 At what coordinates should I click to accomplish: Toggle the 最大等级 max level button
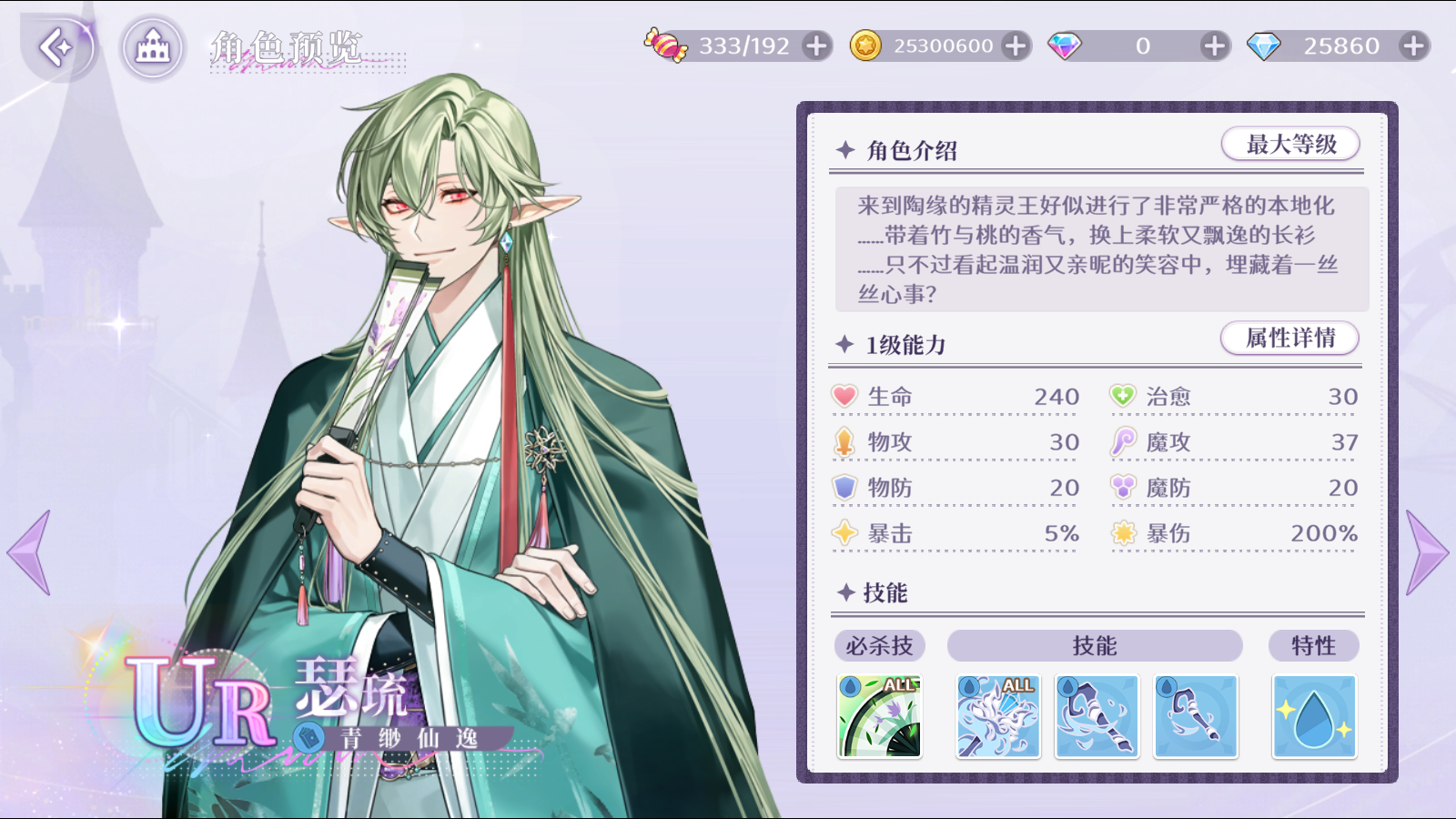pyautogui.click(x=1290, y=144)
